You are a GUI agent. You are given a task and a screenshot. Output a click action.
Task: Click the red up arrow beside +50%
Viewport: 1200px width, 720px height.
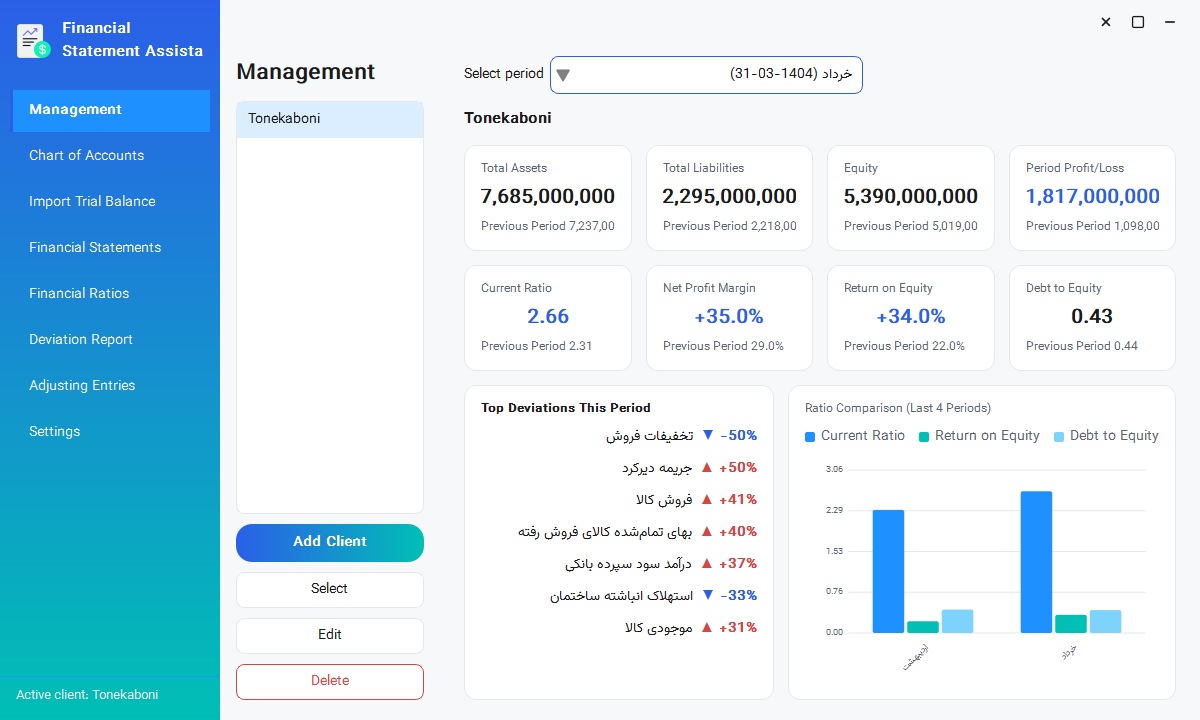(x=706, y=467)
